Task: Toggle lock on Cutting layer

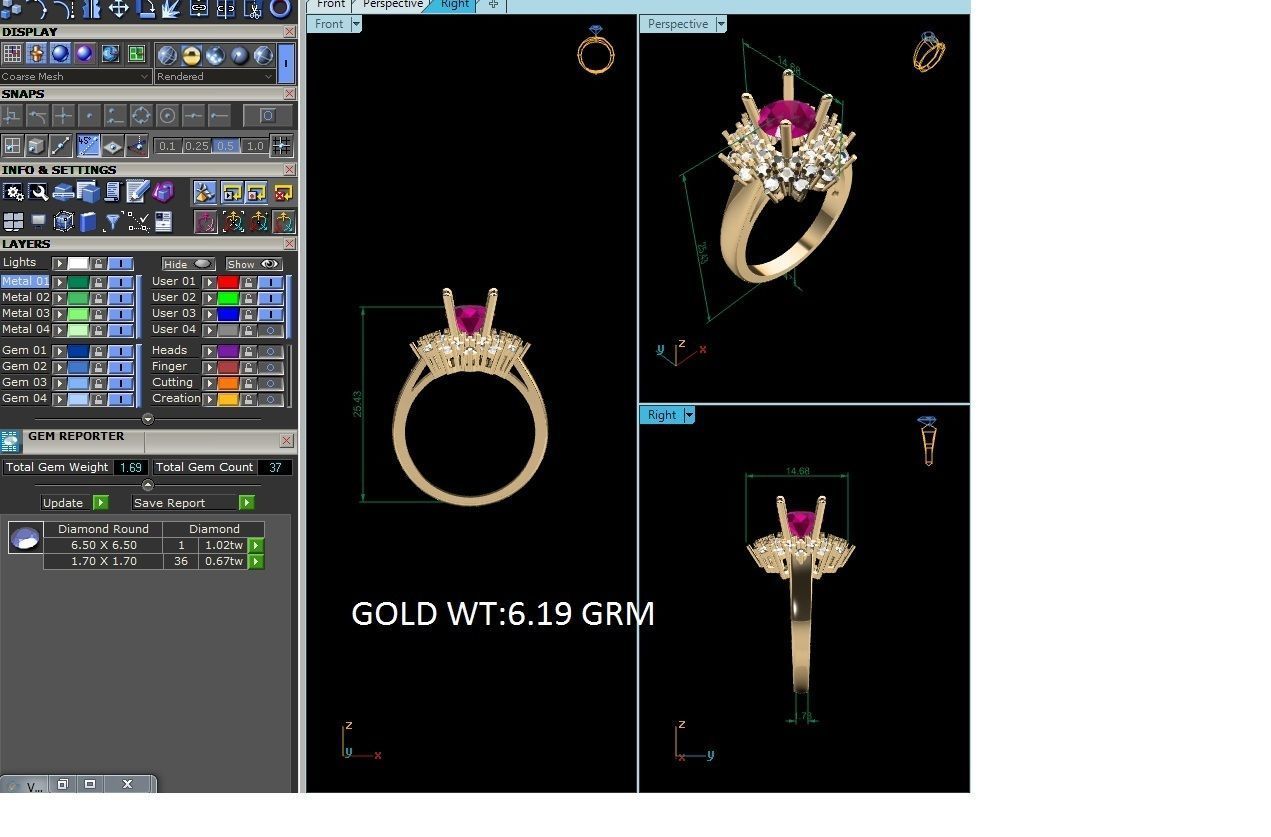Action: coord(249,383)
